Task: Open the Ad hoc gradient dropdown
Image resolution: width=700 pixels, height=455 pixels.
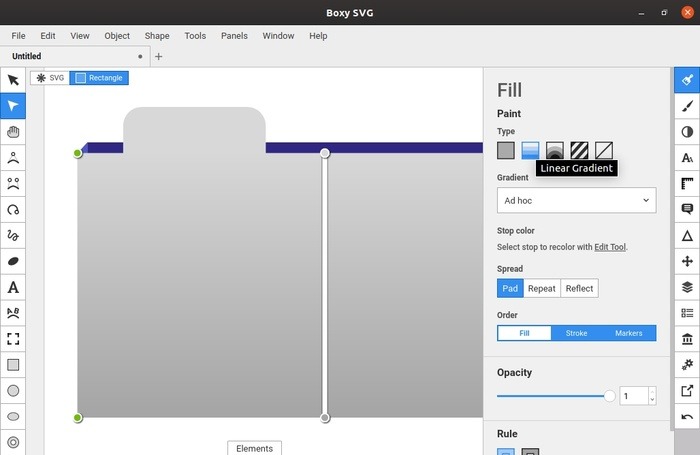Action: coord(576,200)
